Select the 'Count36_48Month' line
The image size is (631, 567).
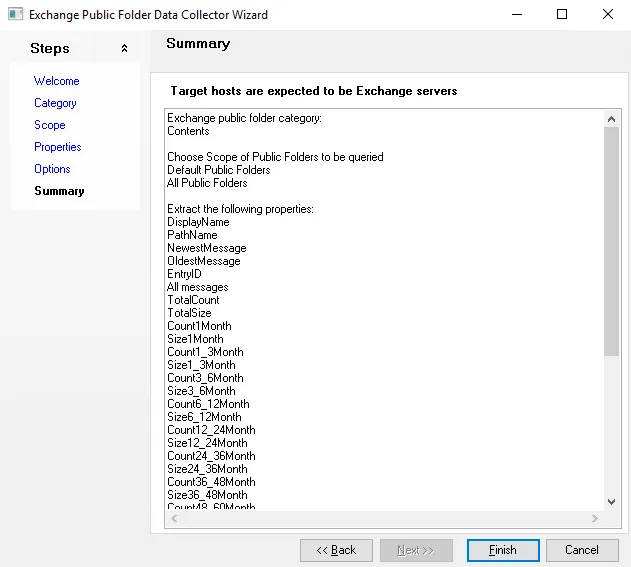click(211, 482)
